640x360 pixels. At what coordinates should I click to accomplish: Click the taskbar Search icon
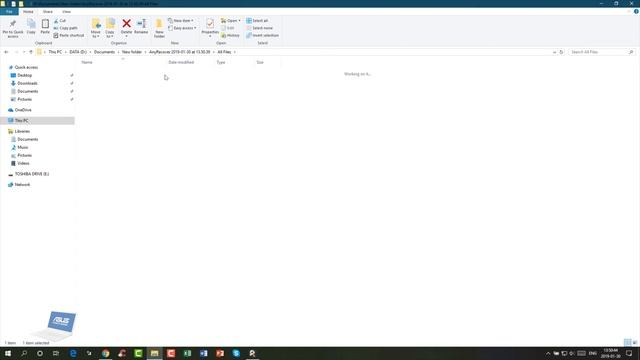pos(24,353)
